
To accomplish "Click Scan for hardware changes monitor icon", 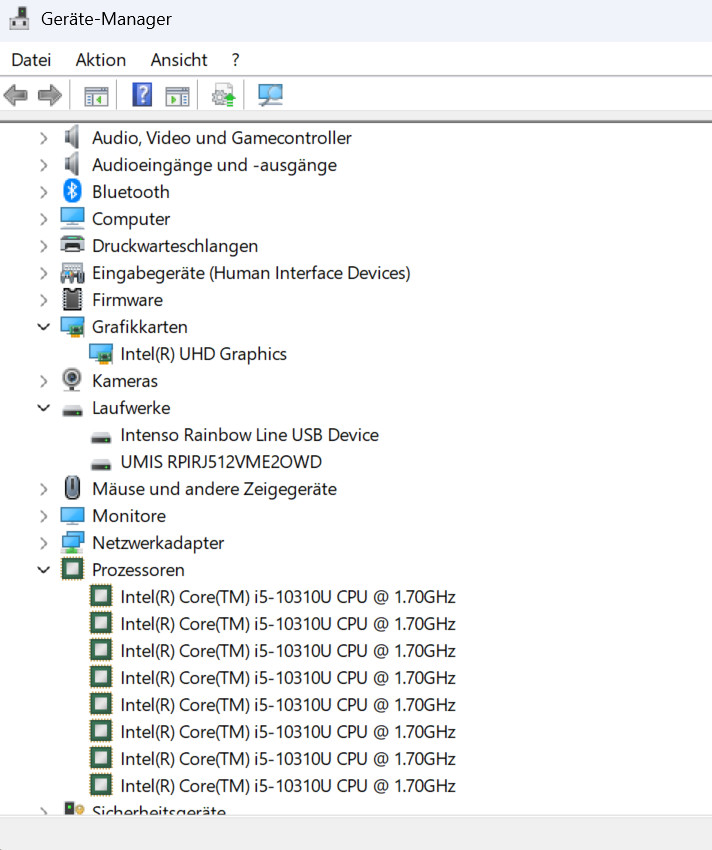I will coord(271,95).
